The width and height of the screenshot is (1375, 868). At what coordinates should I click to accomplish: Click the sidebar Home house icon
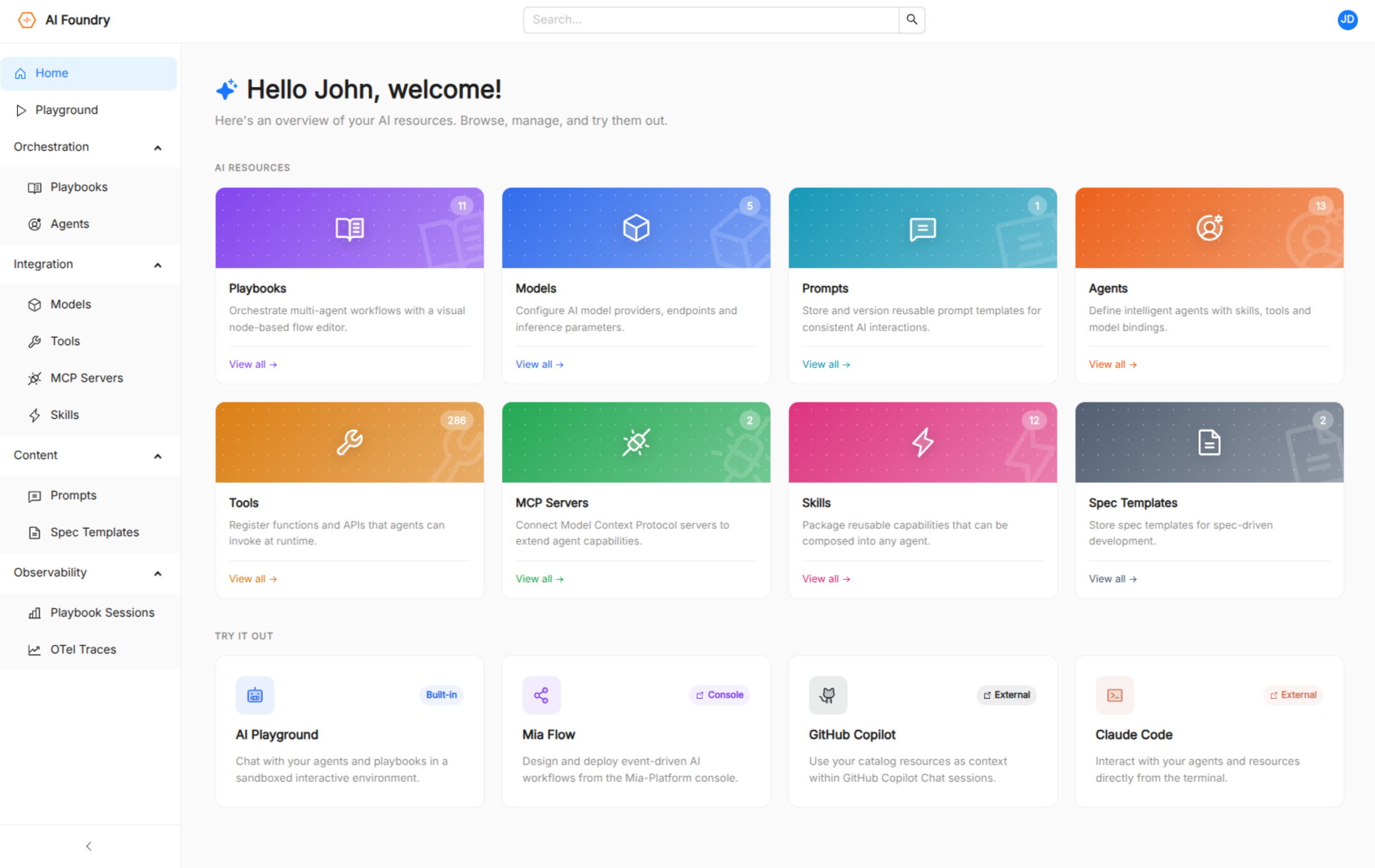click(21, 74)
